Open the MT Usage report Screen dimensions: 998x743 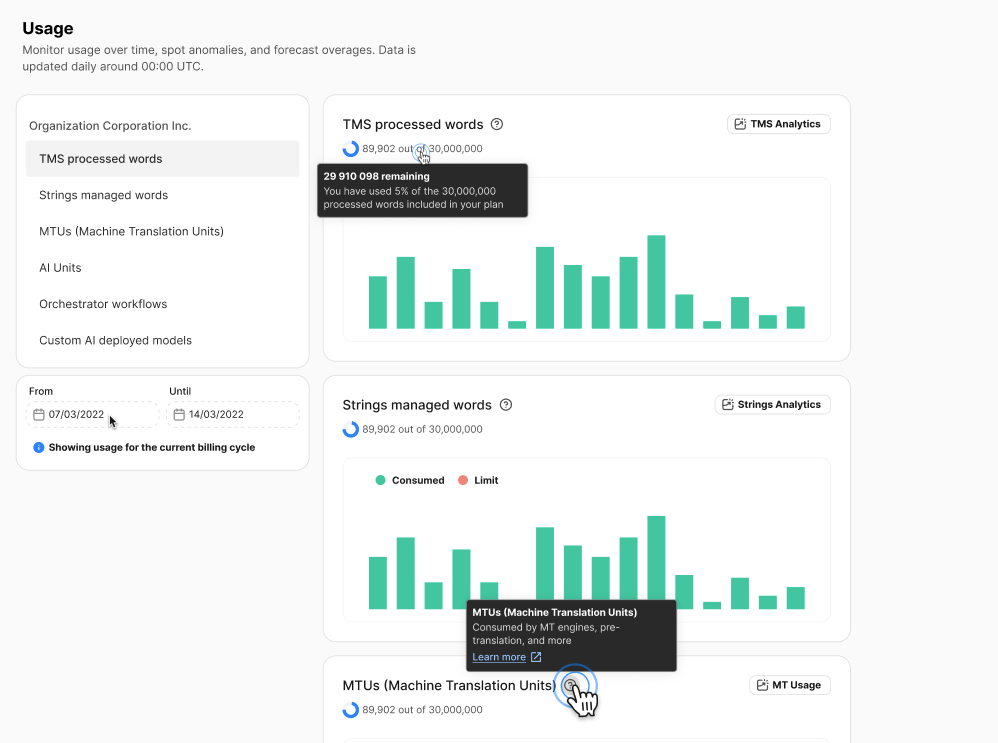(789, 685)
